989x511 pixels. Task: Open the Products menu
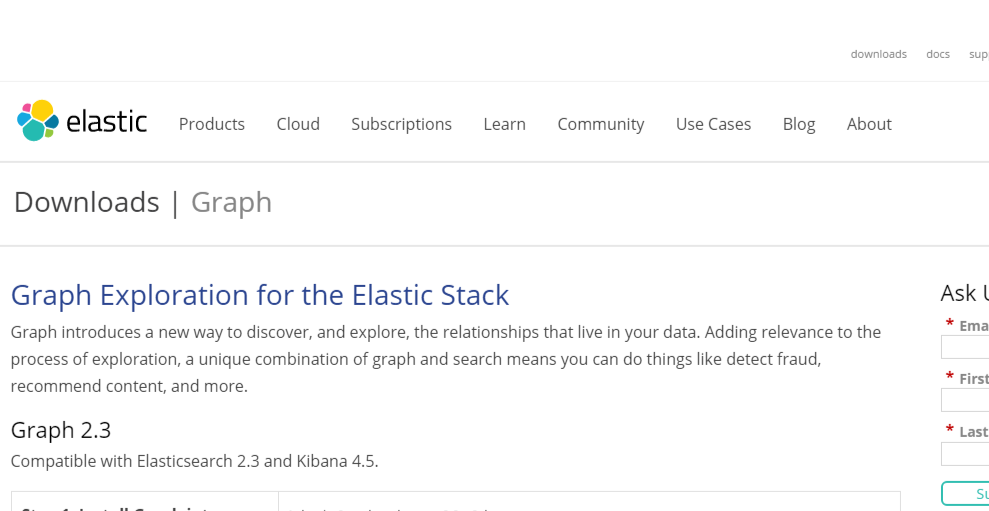coord(211,124)
